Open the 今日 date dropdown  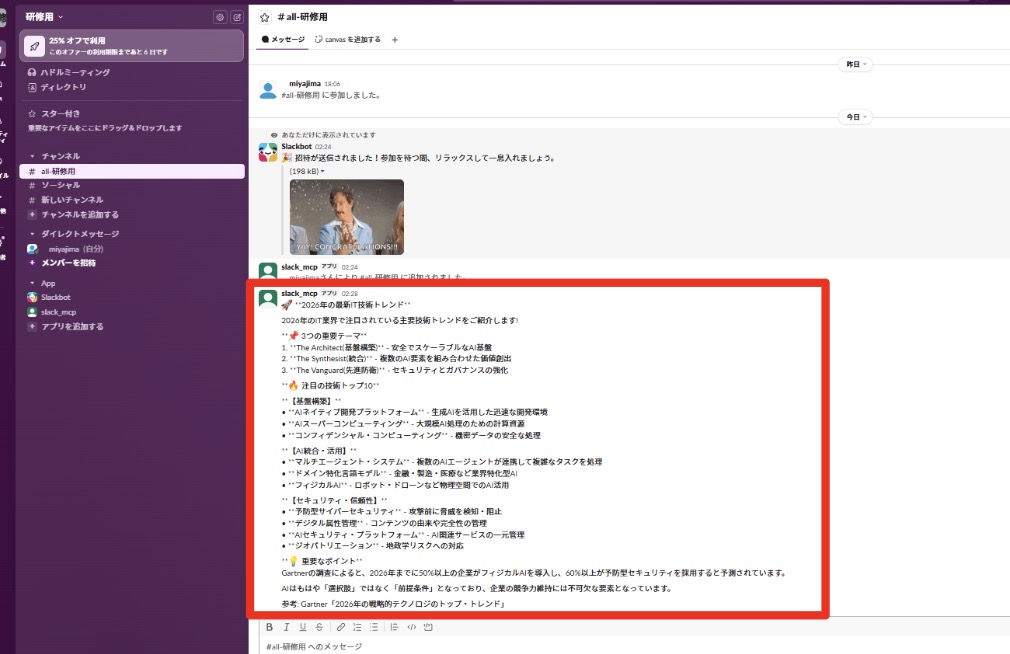tap(853, 117)
